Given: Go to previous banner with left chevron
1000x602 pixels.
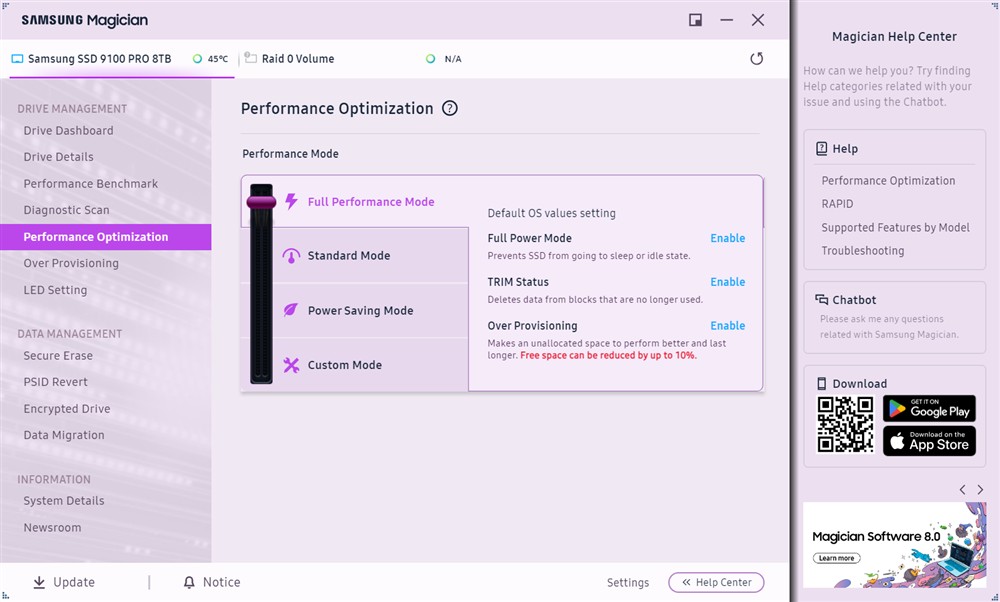Looking at the screenshot, I should tap(962, 489).
